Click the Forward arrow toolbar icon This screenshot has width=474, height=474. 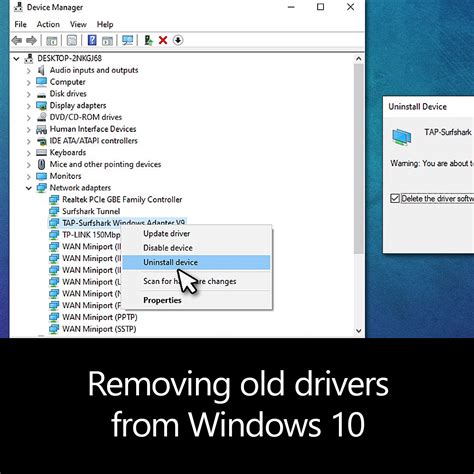click(31, 41)
